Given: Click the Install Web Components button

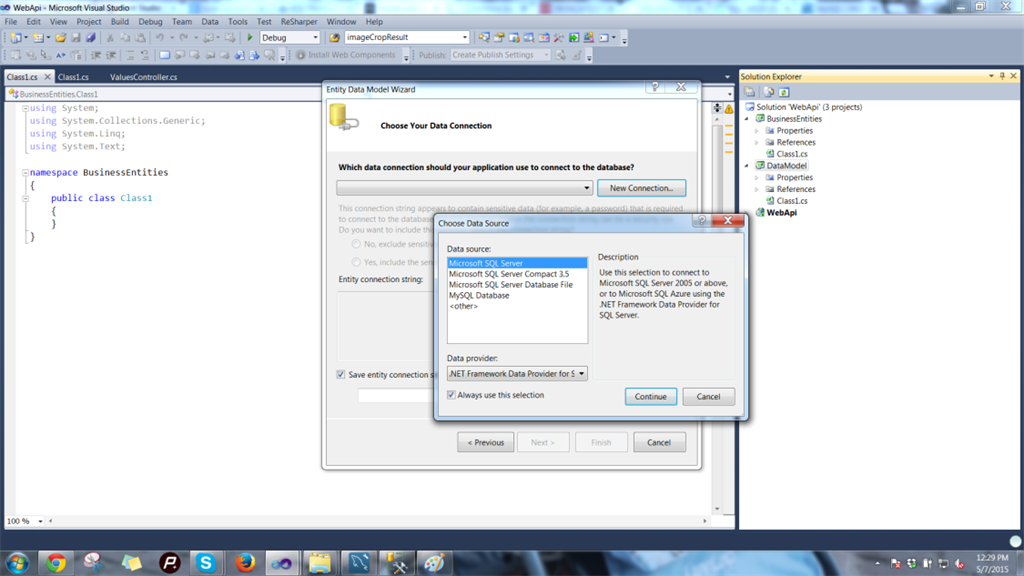Looking at the screenshot, I should 346,56.
